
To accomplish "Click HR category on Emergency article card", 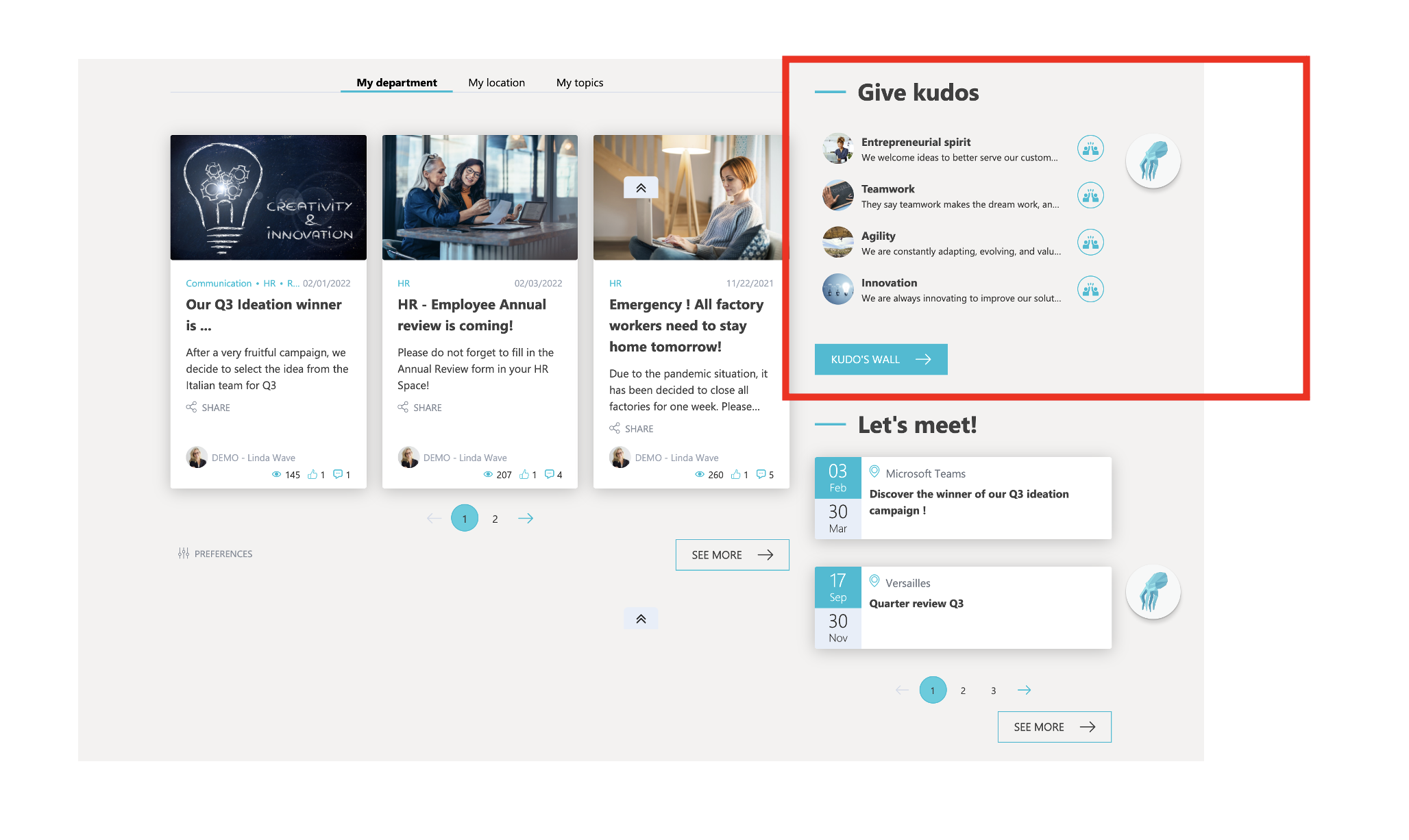I will coord(615,283).
